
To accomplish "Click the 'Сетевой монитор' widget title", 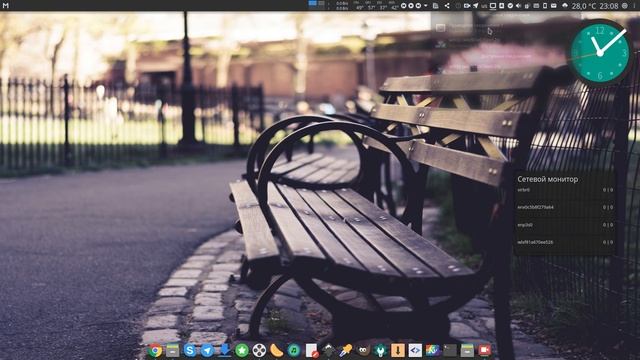I will click(x=547, y=179).
